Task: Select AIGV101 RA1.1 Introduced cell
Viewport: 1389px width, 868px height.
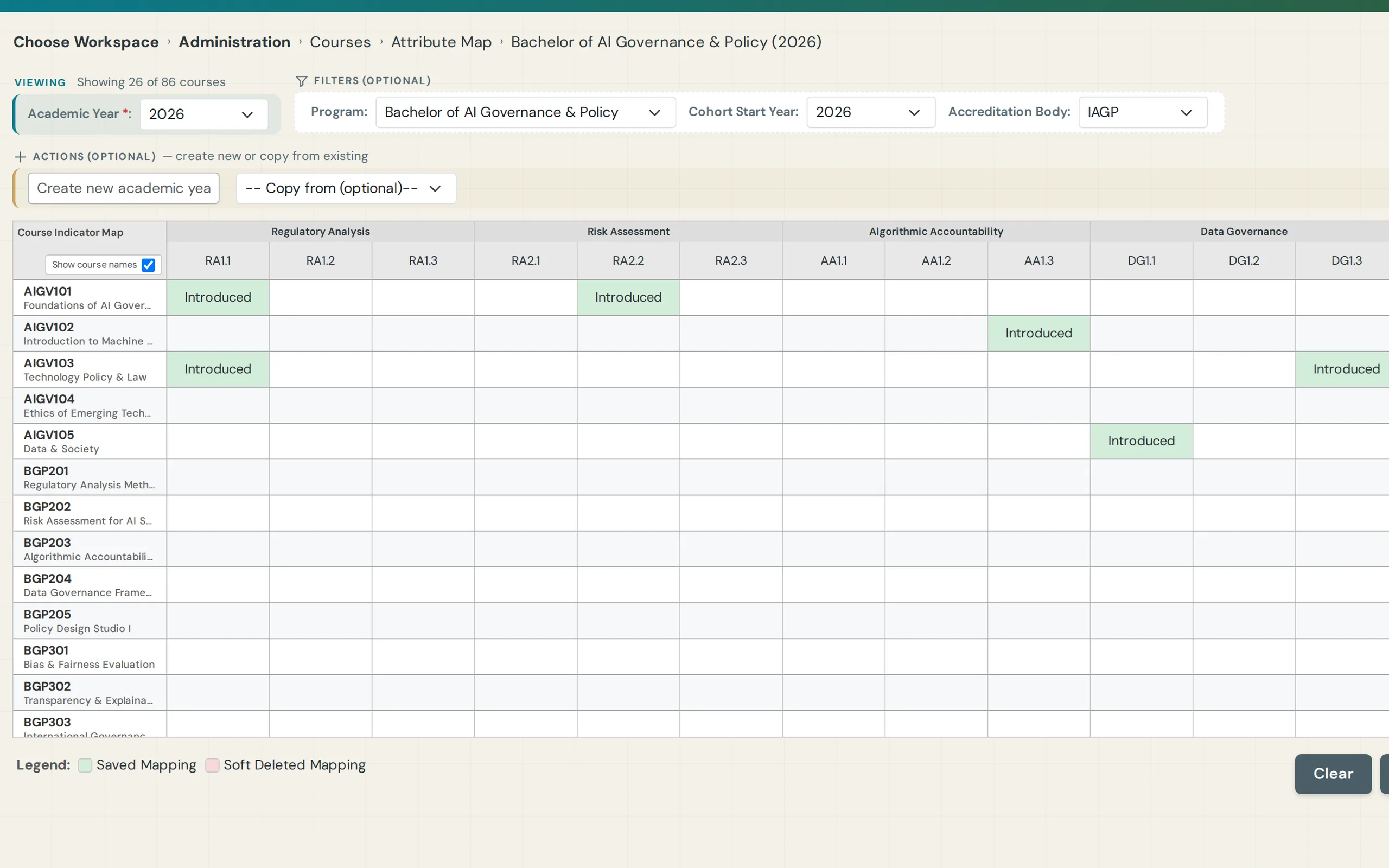Action: tap(218, 297)
